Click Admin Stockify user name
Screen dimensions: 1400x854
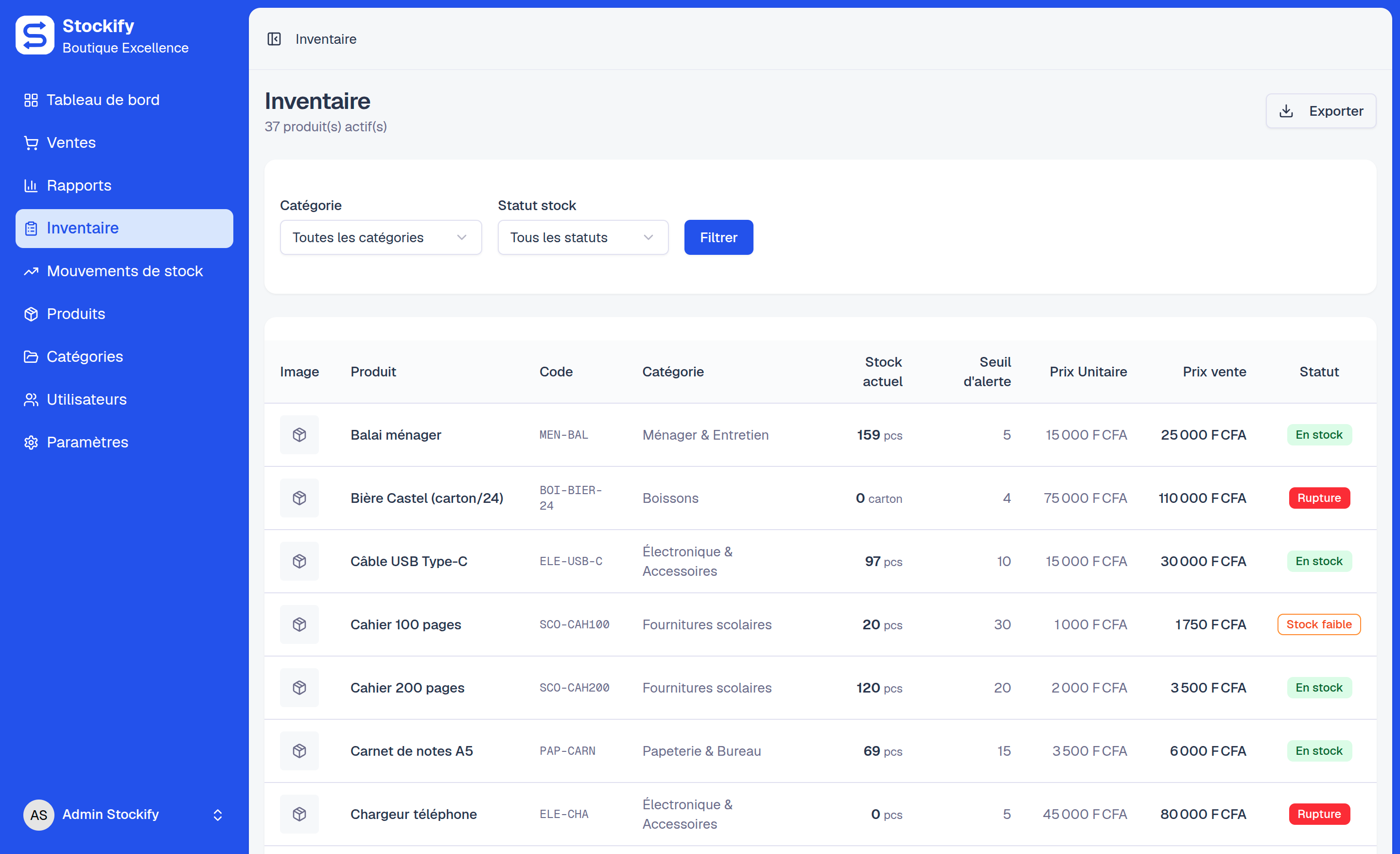click(110, 815)
